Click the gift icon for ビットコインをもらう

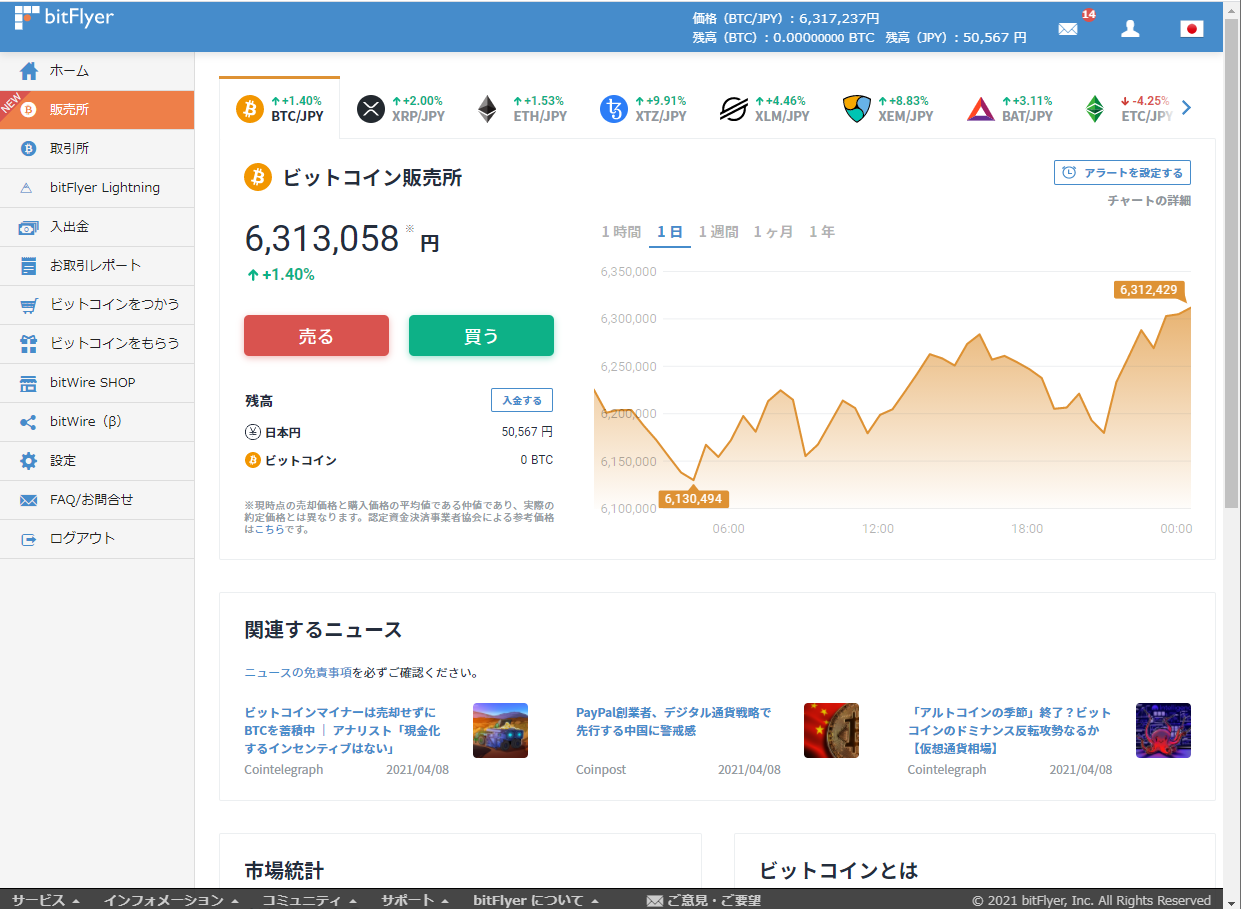pos(29,344)
